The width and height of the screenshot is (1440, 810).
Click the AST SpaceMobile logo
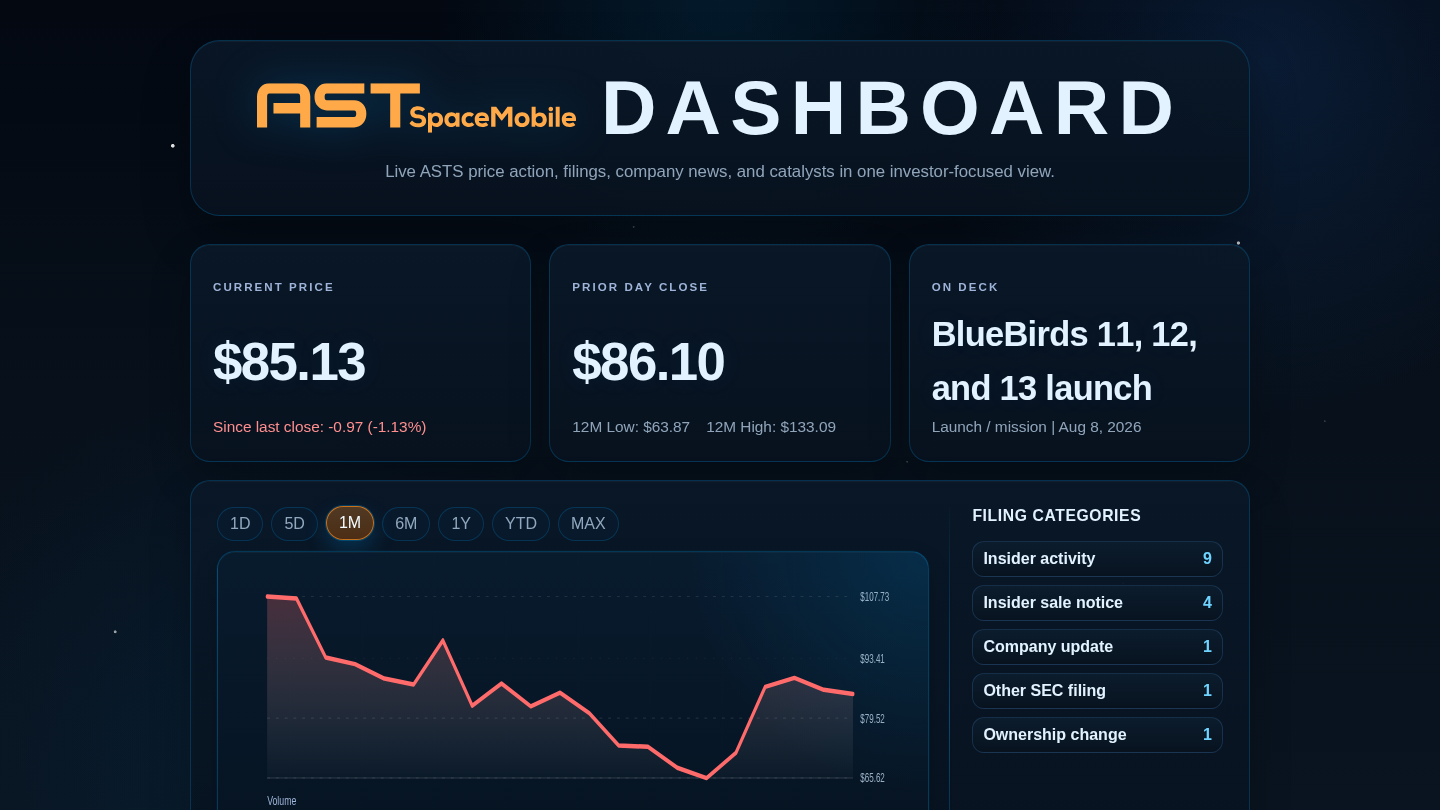[416, 107]
